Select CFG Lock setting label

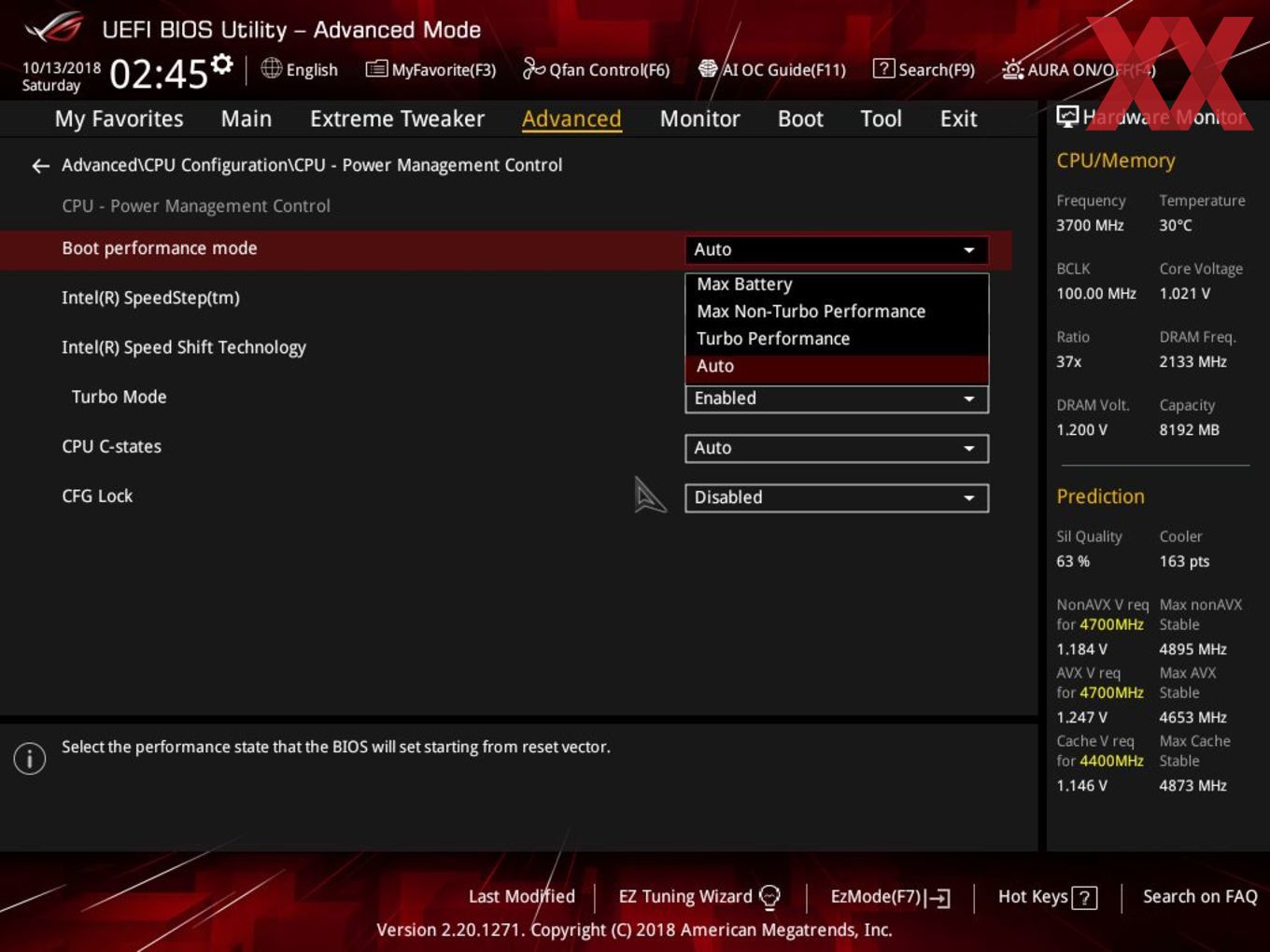tap(97, 496)
